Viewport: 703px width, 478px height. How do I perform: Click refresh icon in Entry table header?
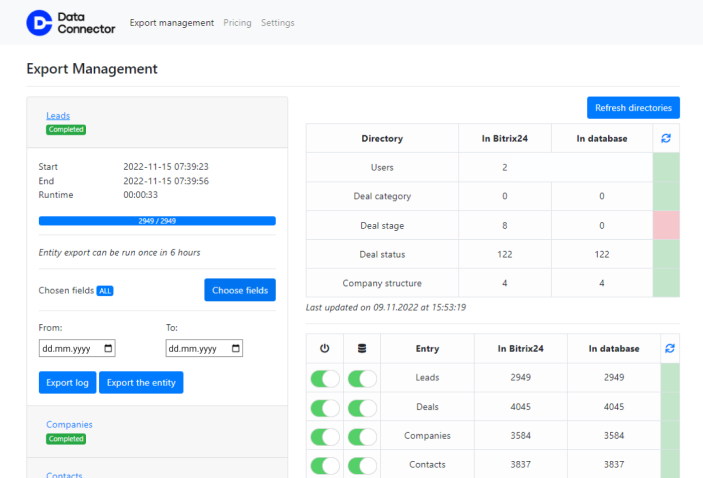click(x=669, y=348)
